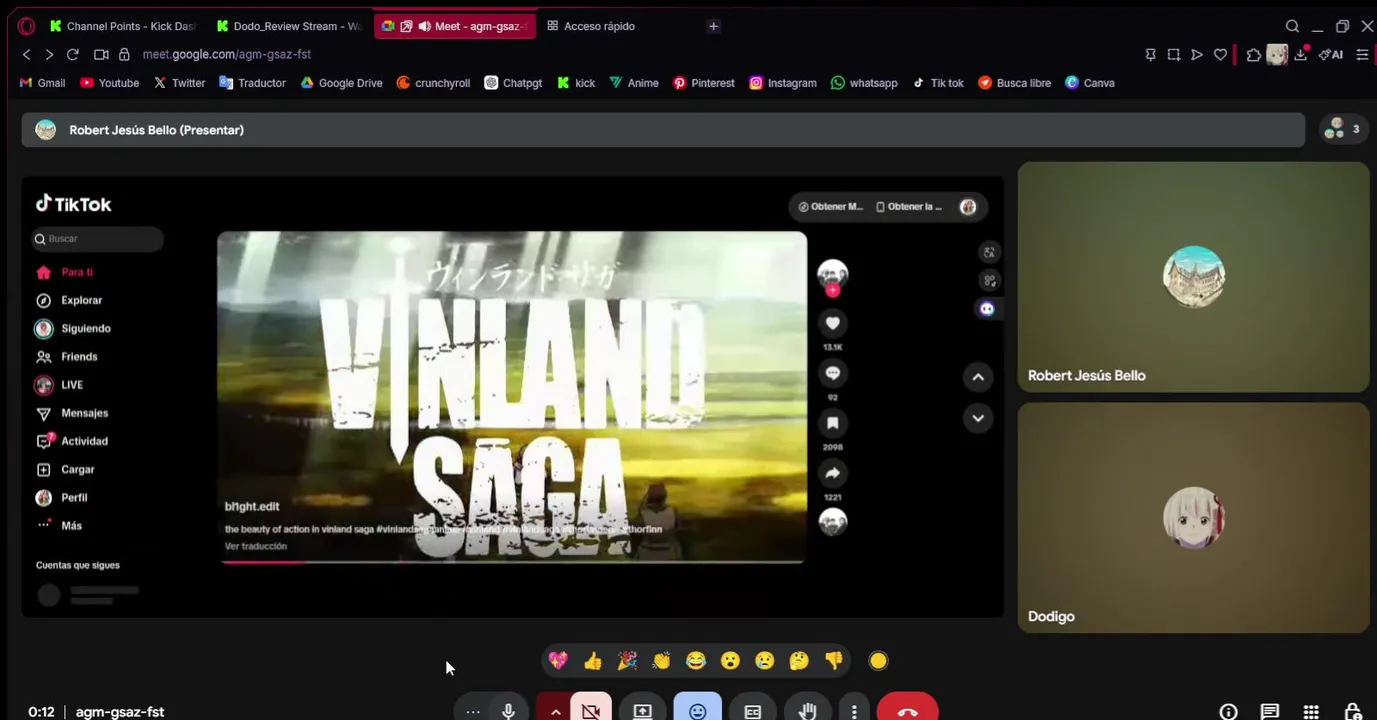This screenshot has width=1377, height=720.
Task: Select Dodigo participant tile
Action: (1193, 518)
